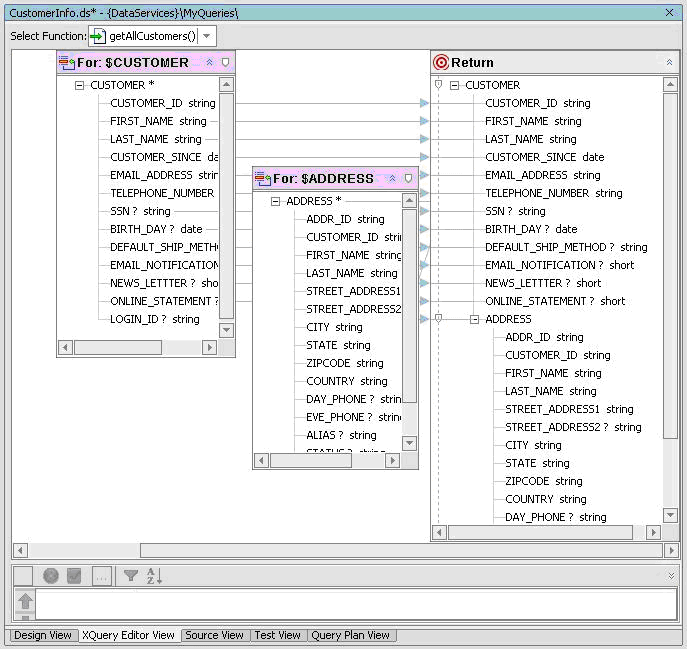Select CITY in For $ADDRESS block
The height and width of the screenshot is (649, 687).
334,327
